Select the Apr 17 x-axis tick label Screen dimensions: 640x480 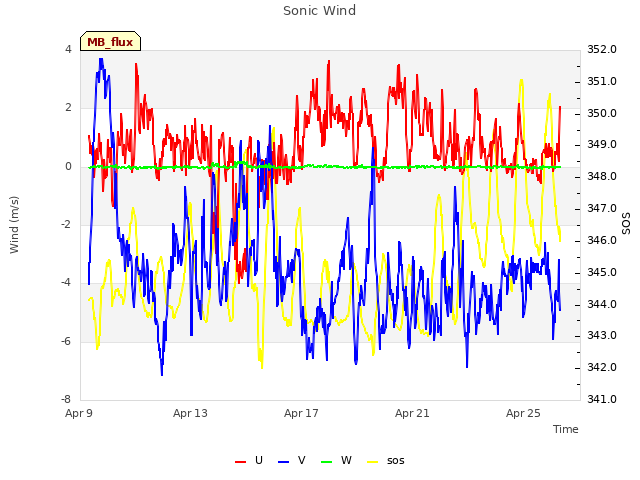tap(301, 413)
